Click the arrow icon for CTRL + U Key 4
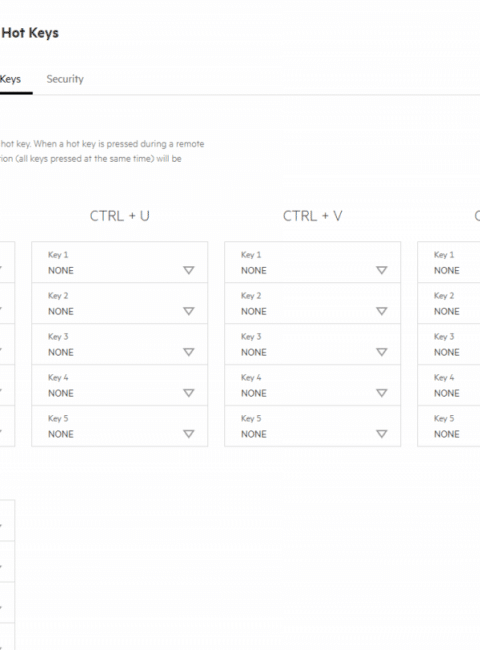Image resolution: width=480 pixels, height=650 pixels. 189,393
